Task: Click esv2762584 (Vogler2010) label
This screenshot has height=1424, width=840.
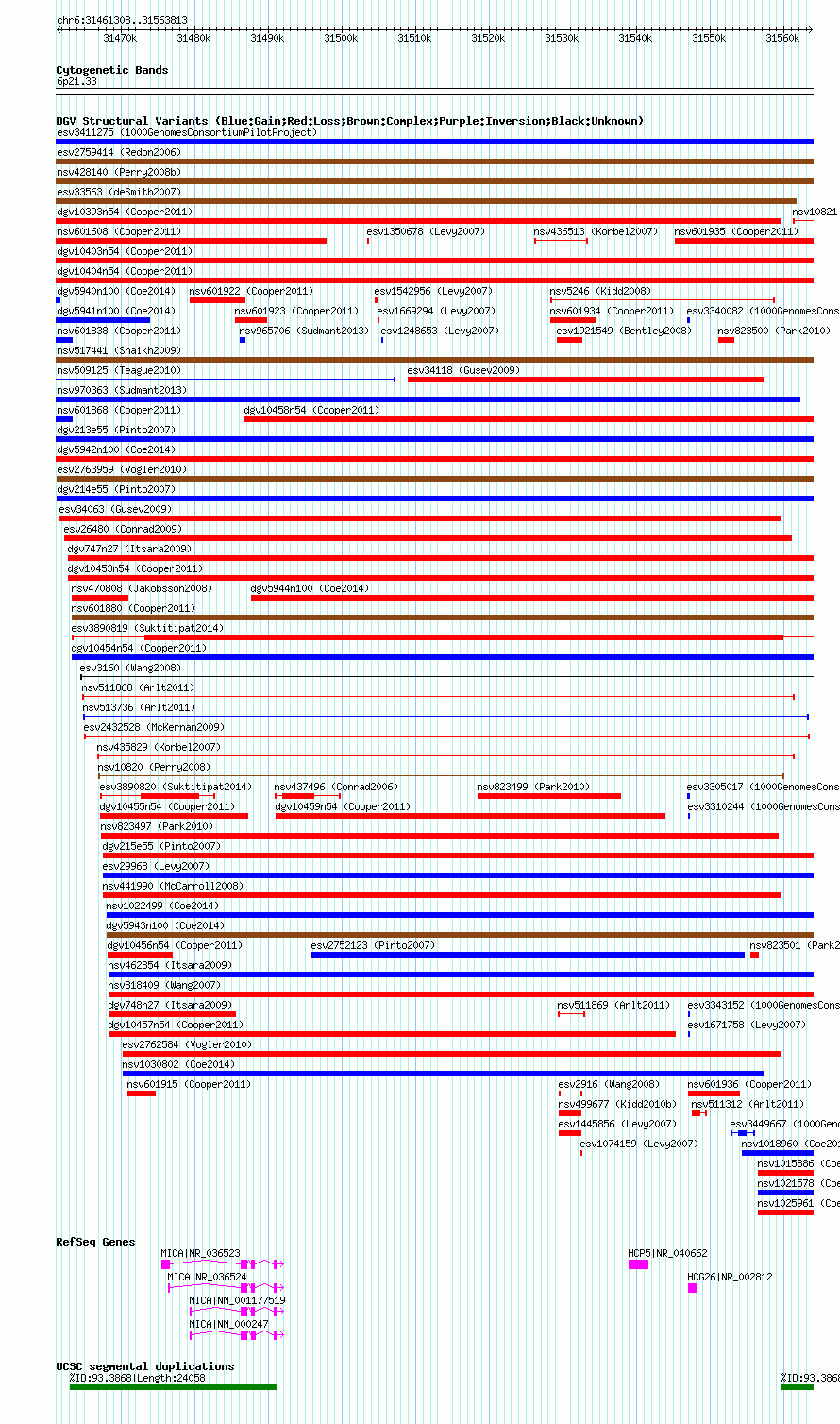Action: 187,1044
